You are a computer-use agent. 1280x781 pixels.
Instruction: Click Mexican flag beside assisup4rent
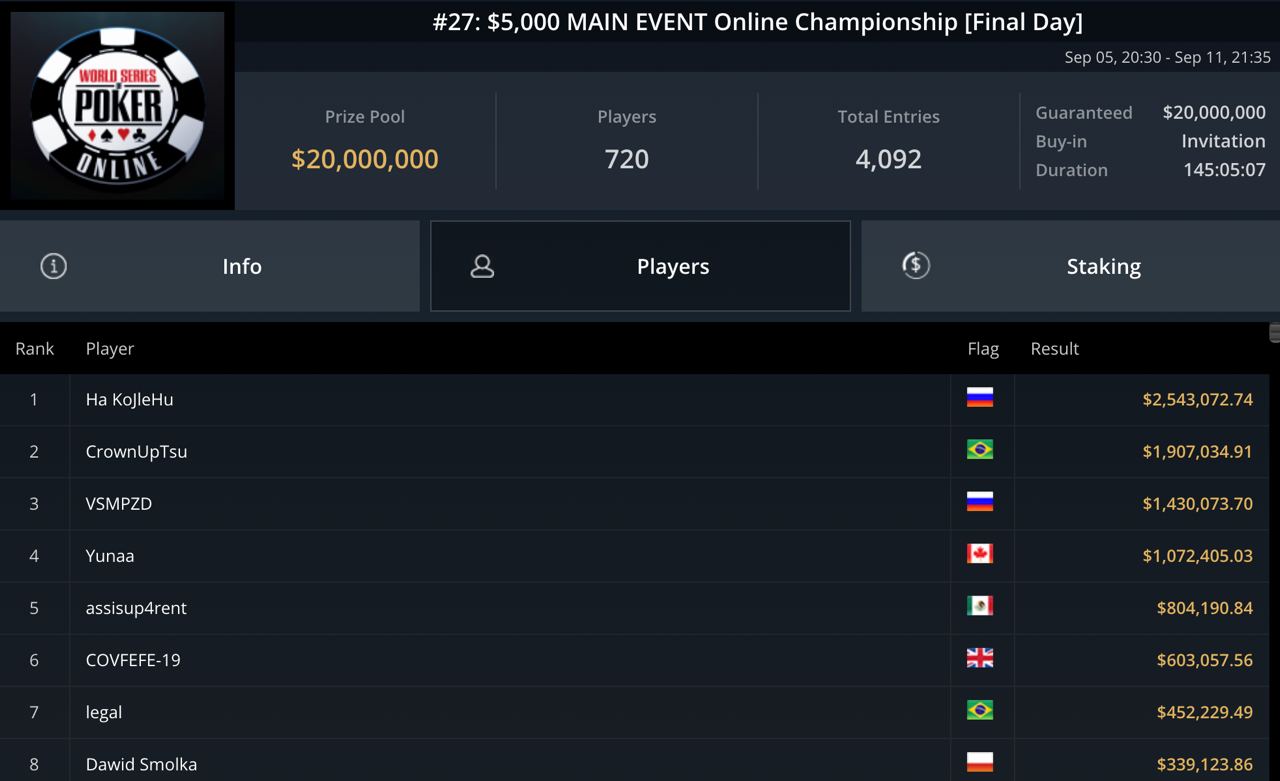(980, 607)
